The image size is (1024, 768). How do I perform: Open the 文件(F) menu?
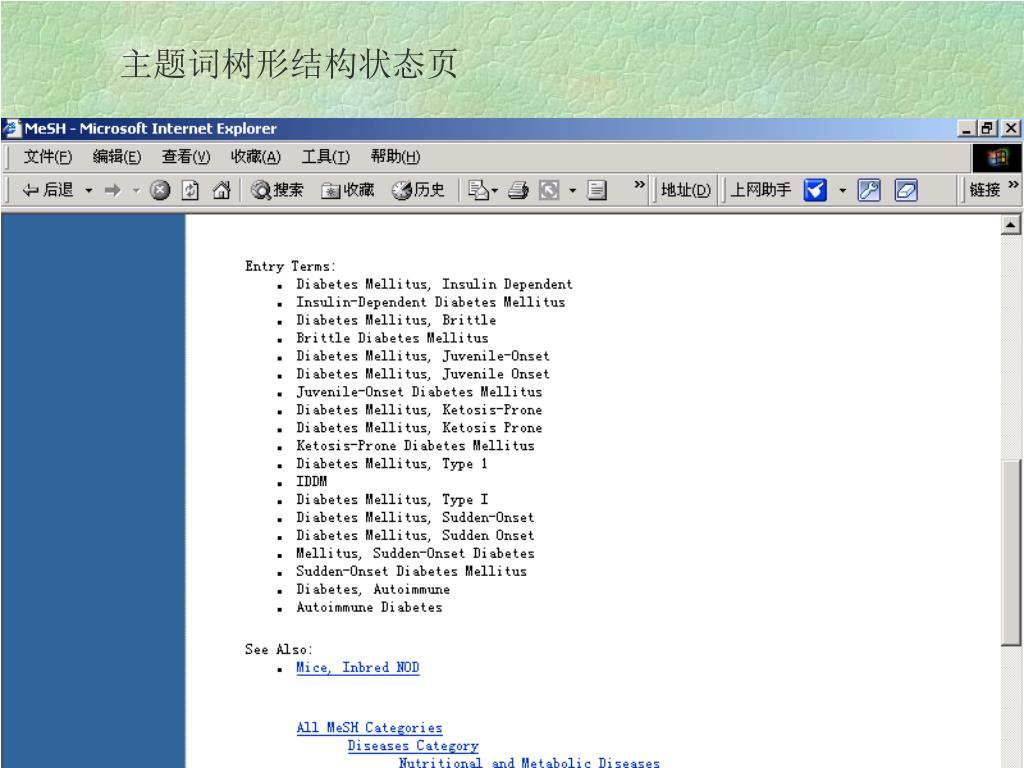click(x=48, y=157)
